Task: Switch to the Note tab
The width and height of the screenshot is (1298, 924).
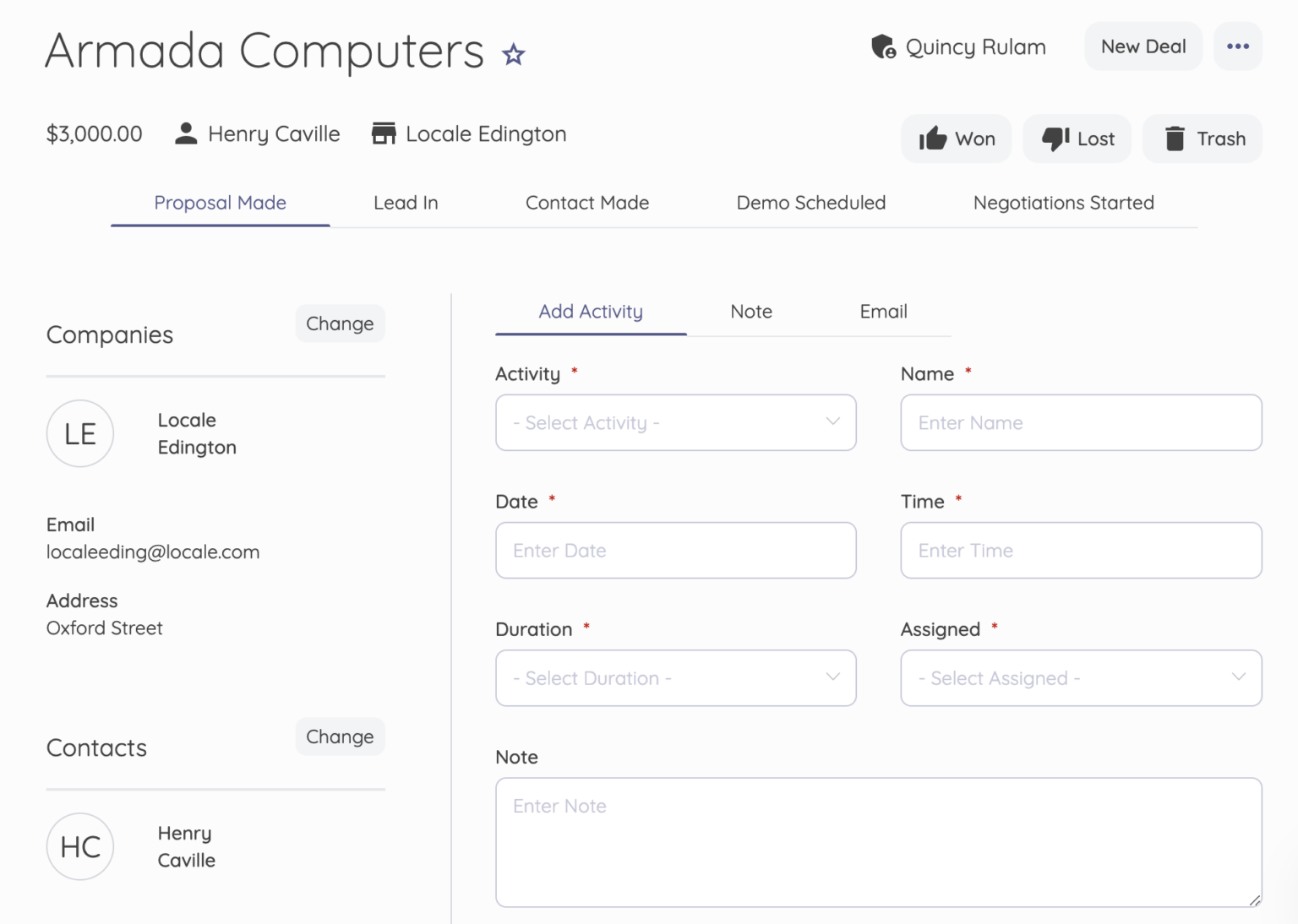Action: click(x=751, y=312)
